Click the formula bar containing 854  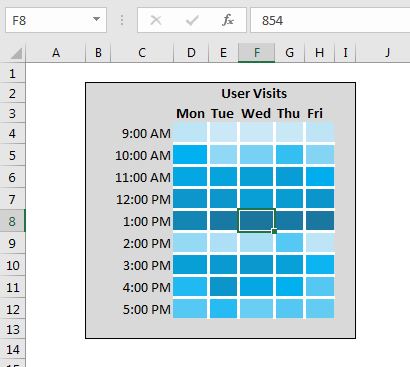(x=330, y=20)
